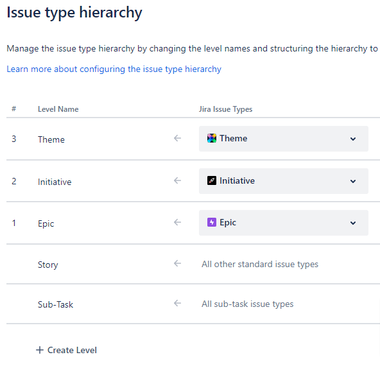
Task: Click the left arrow beside Sub-Task level
Action: tap(177, 303)
